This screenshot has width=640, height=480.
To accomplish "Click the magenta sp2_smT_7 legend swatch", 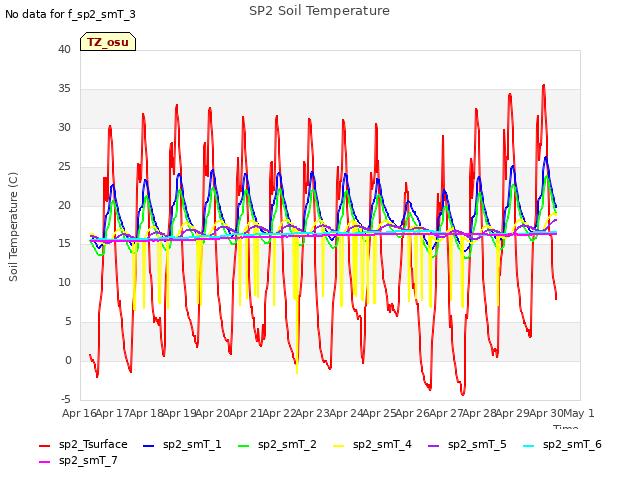I will [x=44, y=462].
